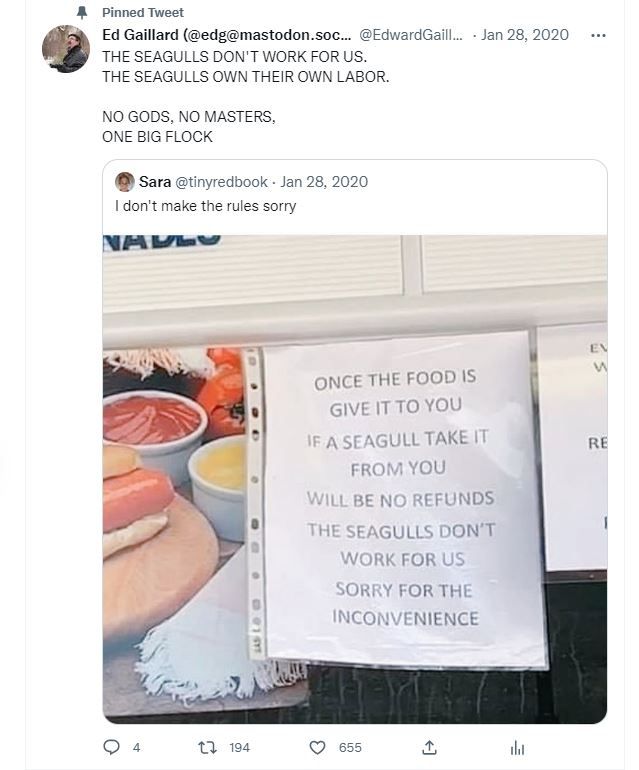
Task: Open quoted tweet's Jan 28, 2020 date
Action: point(324,182)
